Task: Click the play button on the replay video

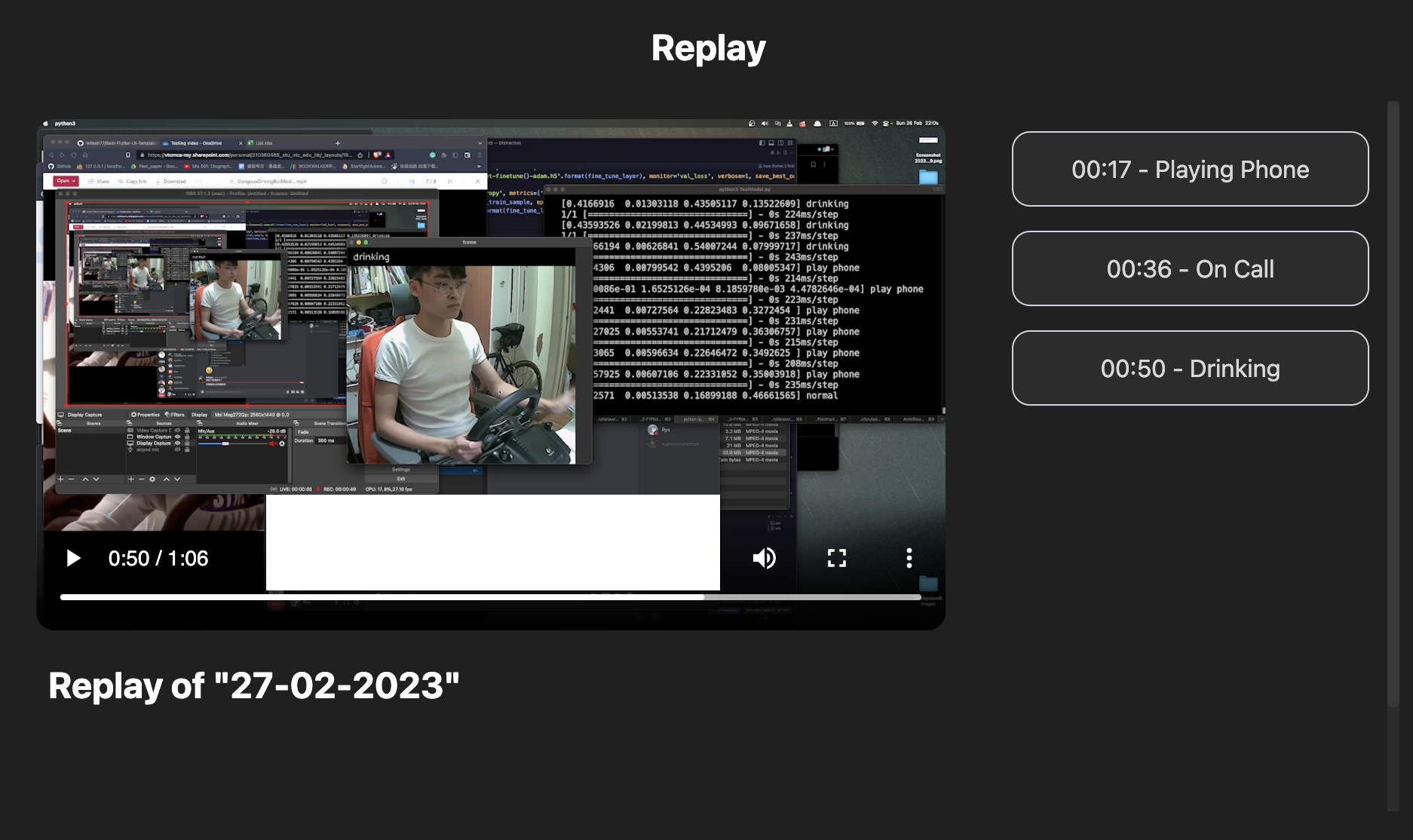Action: pos(73,558)
